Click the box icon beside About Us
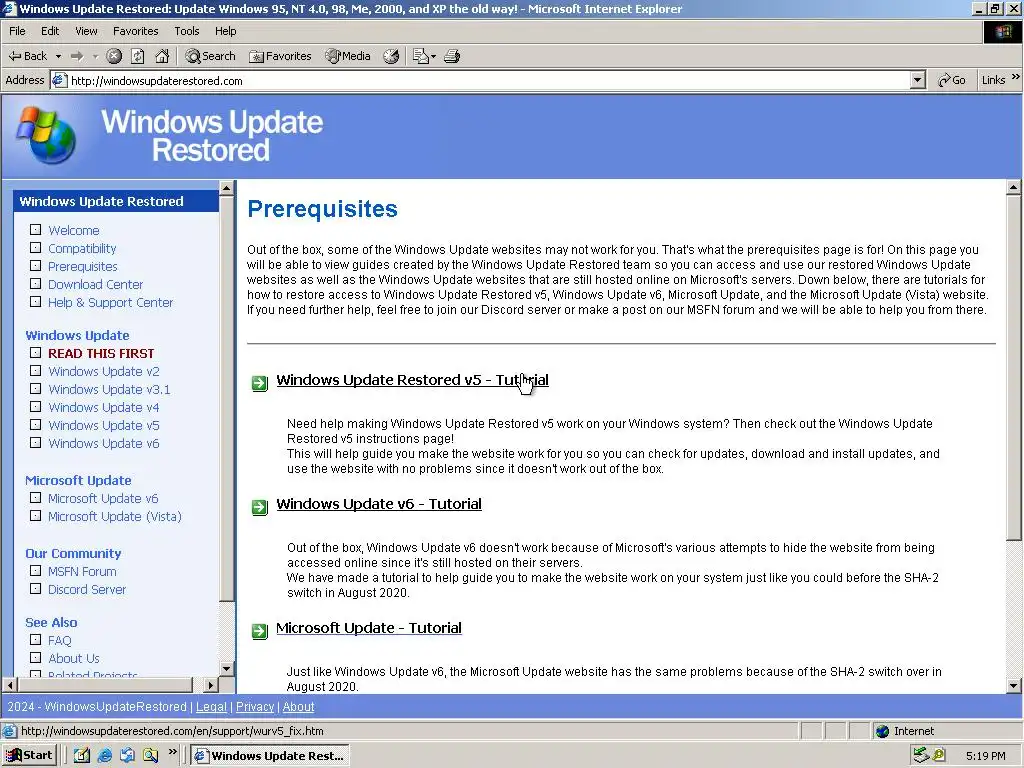This screenshot has height=768, width=1024. click(35, 658)
